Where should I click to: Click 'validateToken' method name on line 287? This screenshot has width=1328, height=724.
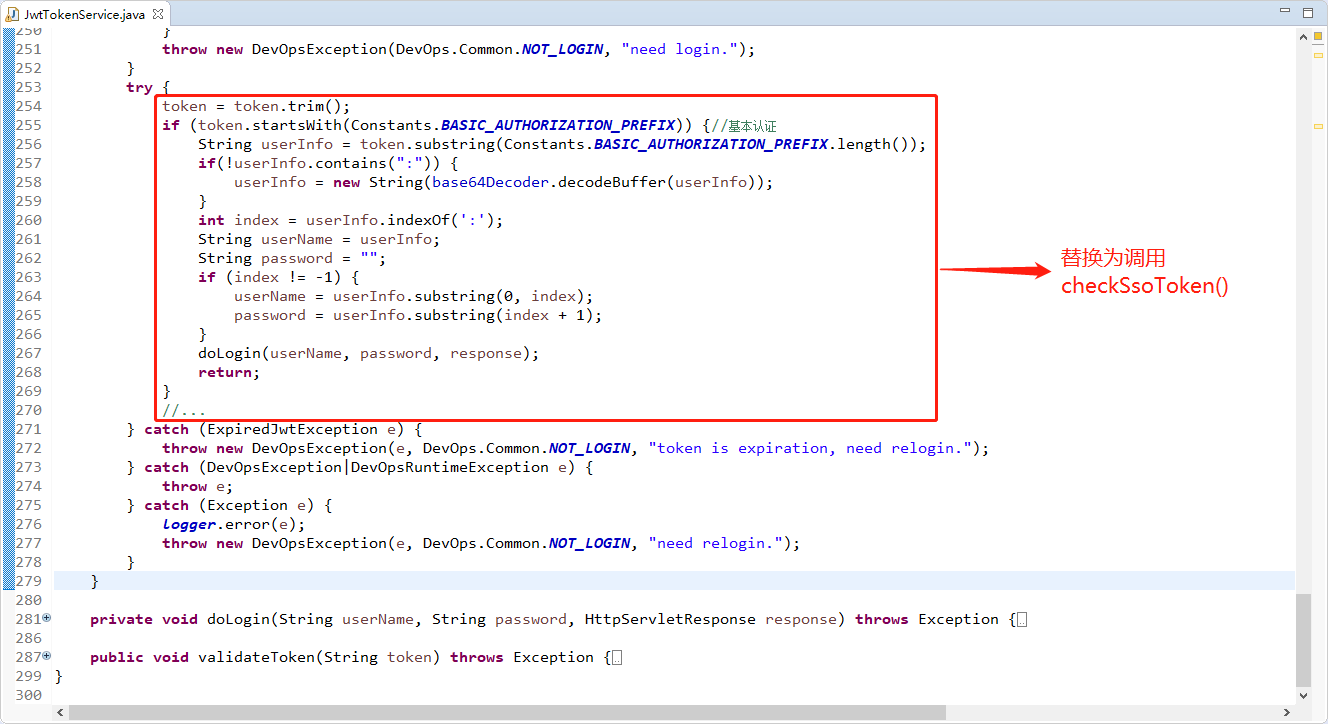tap(256, 657)
